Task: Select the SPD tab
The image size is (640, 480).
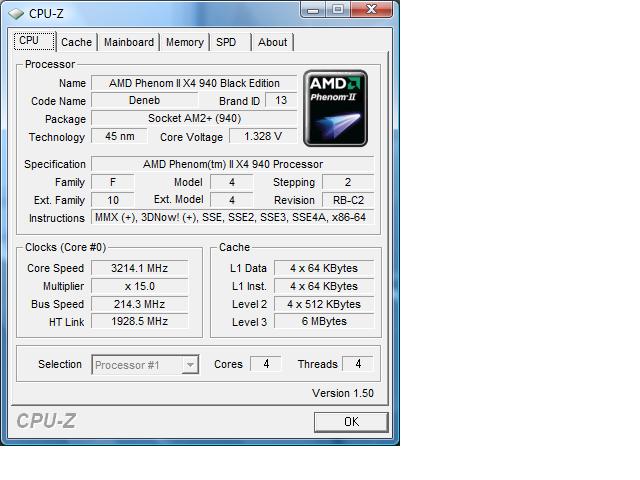Action: click(226, 42)
